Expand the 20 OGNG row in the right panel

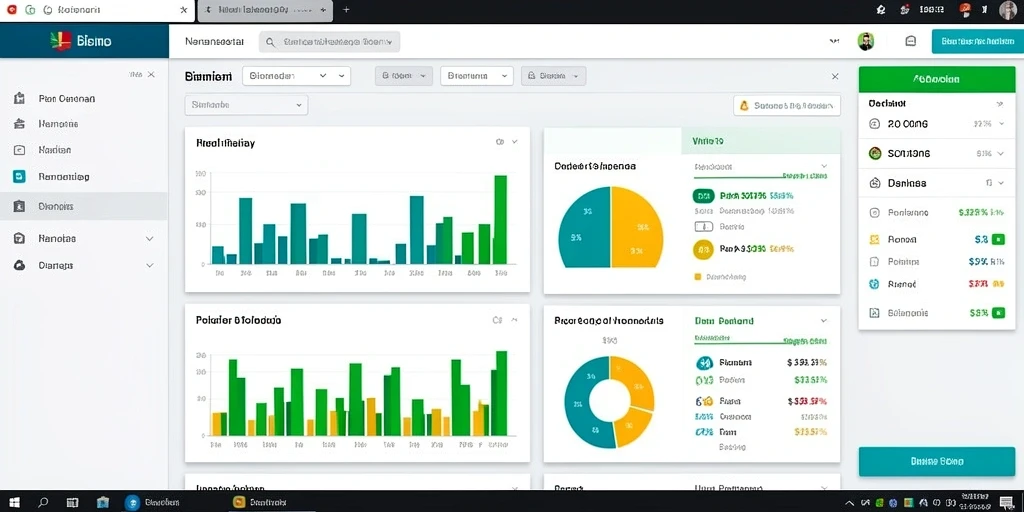[936, 123]
